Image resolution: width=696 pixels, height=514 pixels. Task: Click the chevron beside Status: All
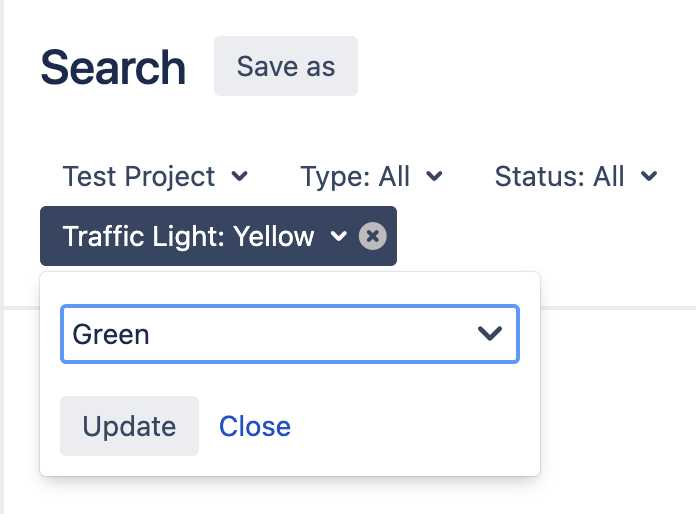point(649,177)
